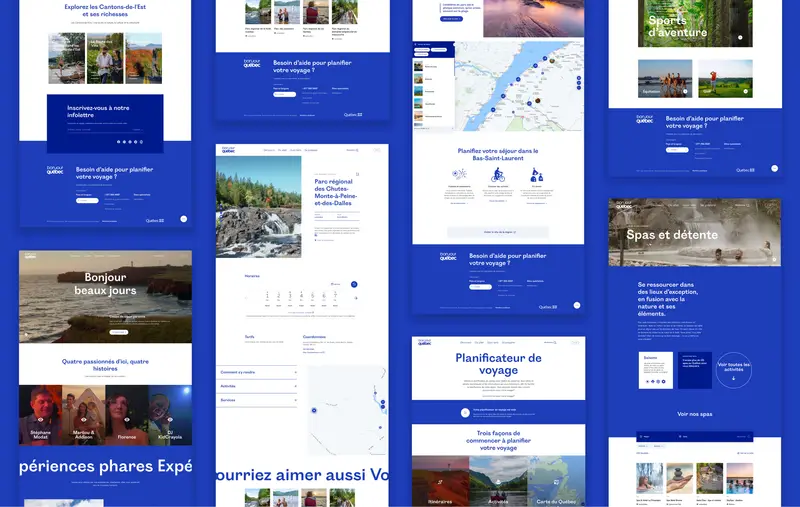The height and width of the screenshot is (507, 800).
Task: Click Bonjour Québec logo on Parc régional page header
Action: pyautogui.click(x=228, y=150)
